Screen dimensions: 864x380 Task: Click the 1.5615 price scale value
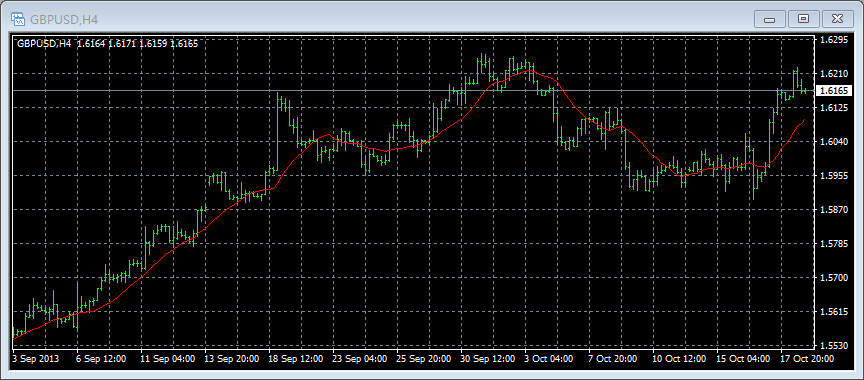pos(833,312)
